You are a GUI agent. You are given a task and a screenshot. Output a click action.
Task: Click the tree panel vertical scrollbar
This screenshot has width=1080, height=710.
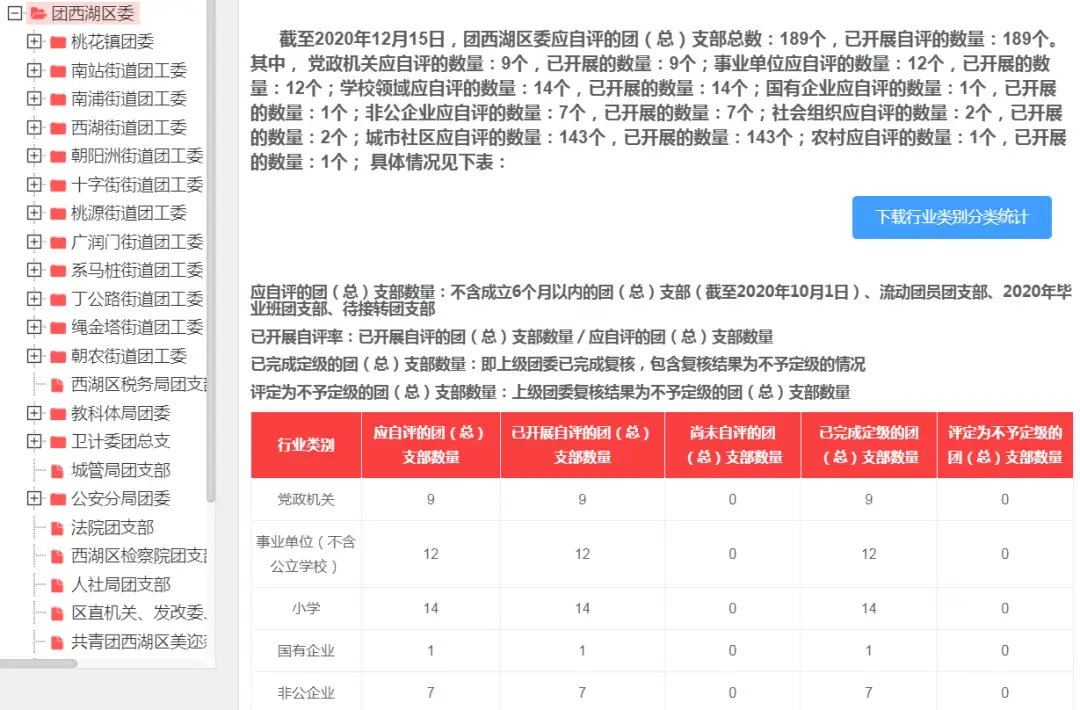(x=210, y=250)
